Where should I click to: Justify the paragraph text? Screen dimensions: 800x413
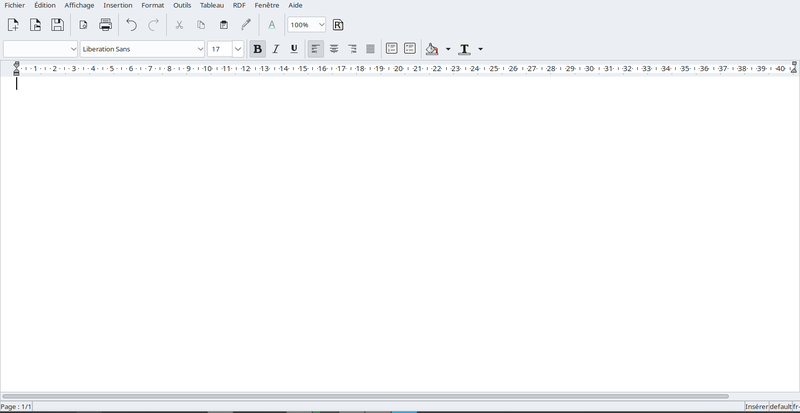click(370, 49)
